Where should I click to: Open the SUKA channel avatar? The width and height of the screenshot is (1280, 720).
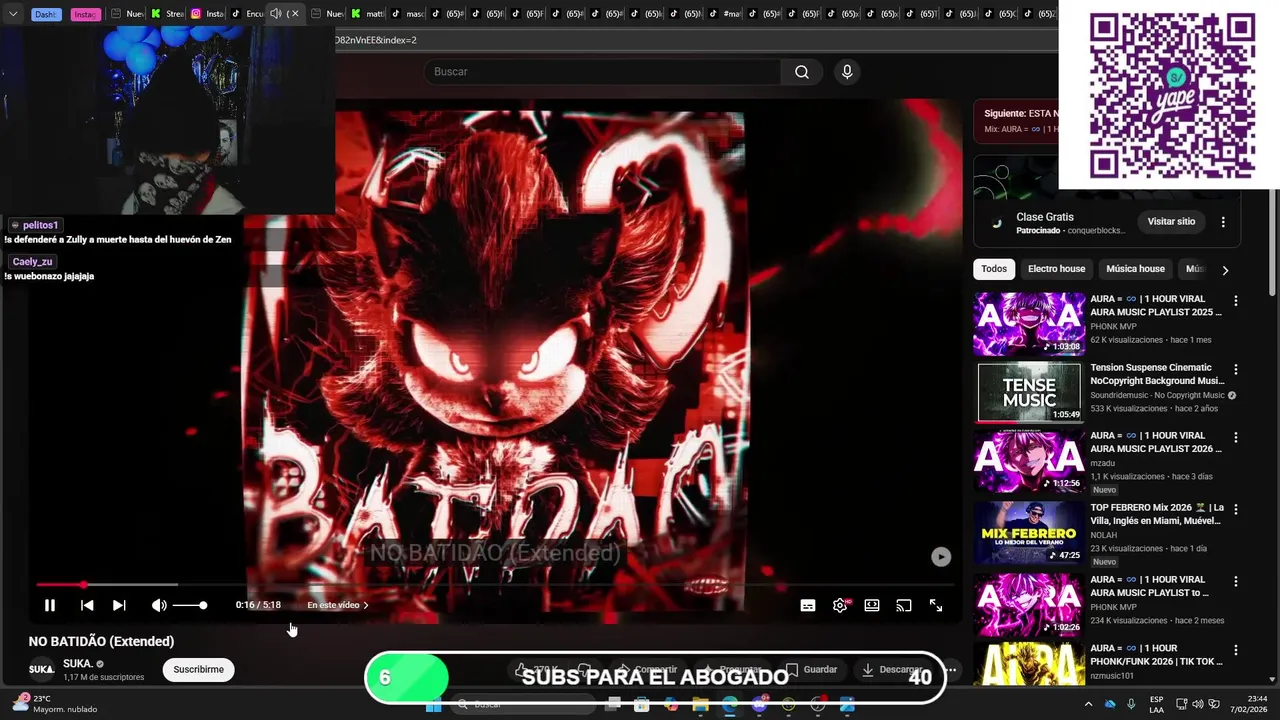pyautogui.click(x=42, y=669)
